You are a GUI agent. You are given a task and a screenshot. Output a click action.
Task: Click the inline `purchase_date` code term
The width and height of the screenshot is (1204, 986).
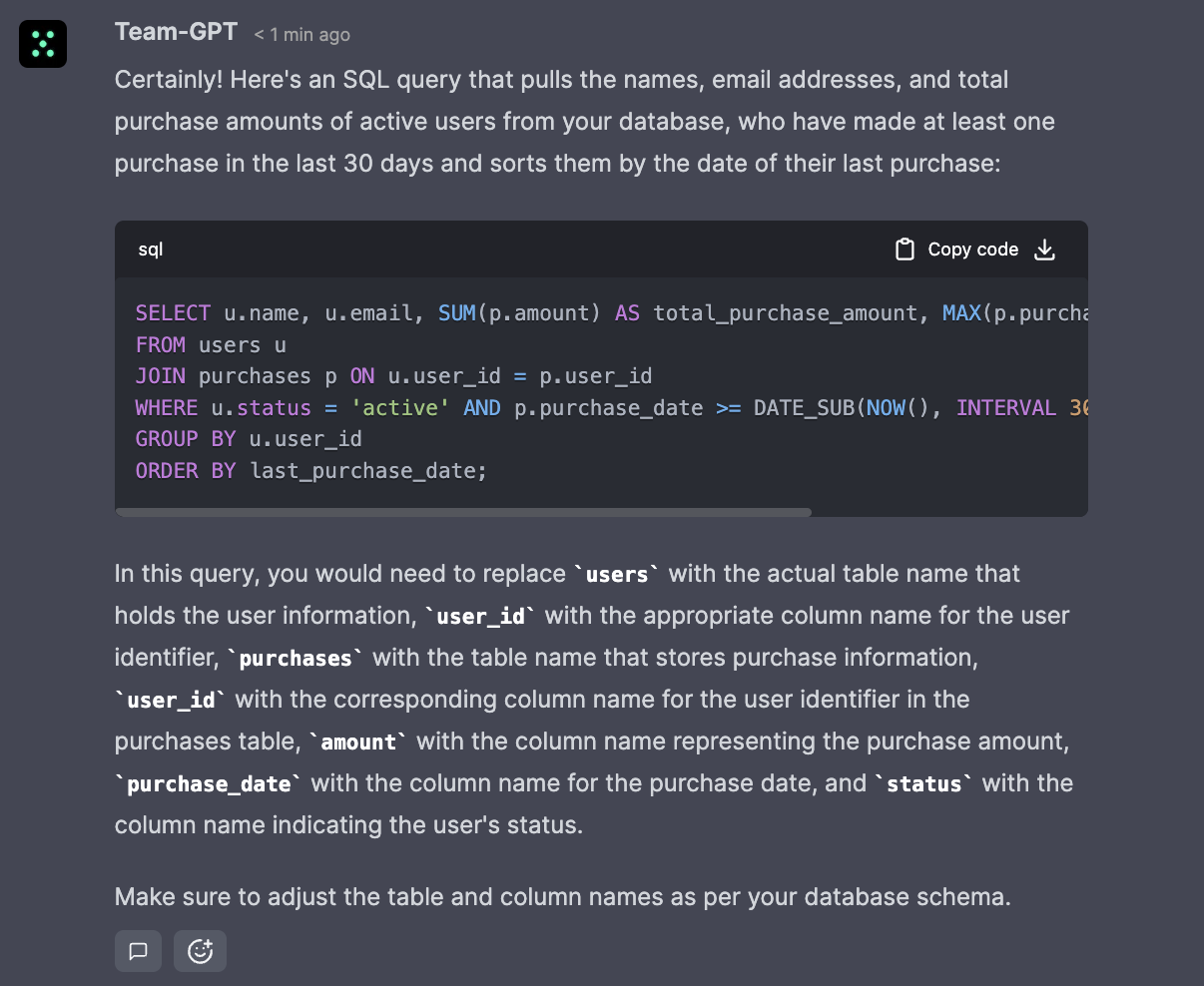tap(209, 784)
